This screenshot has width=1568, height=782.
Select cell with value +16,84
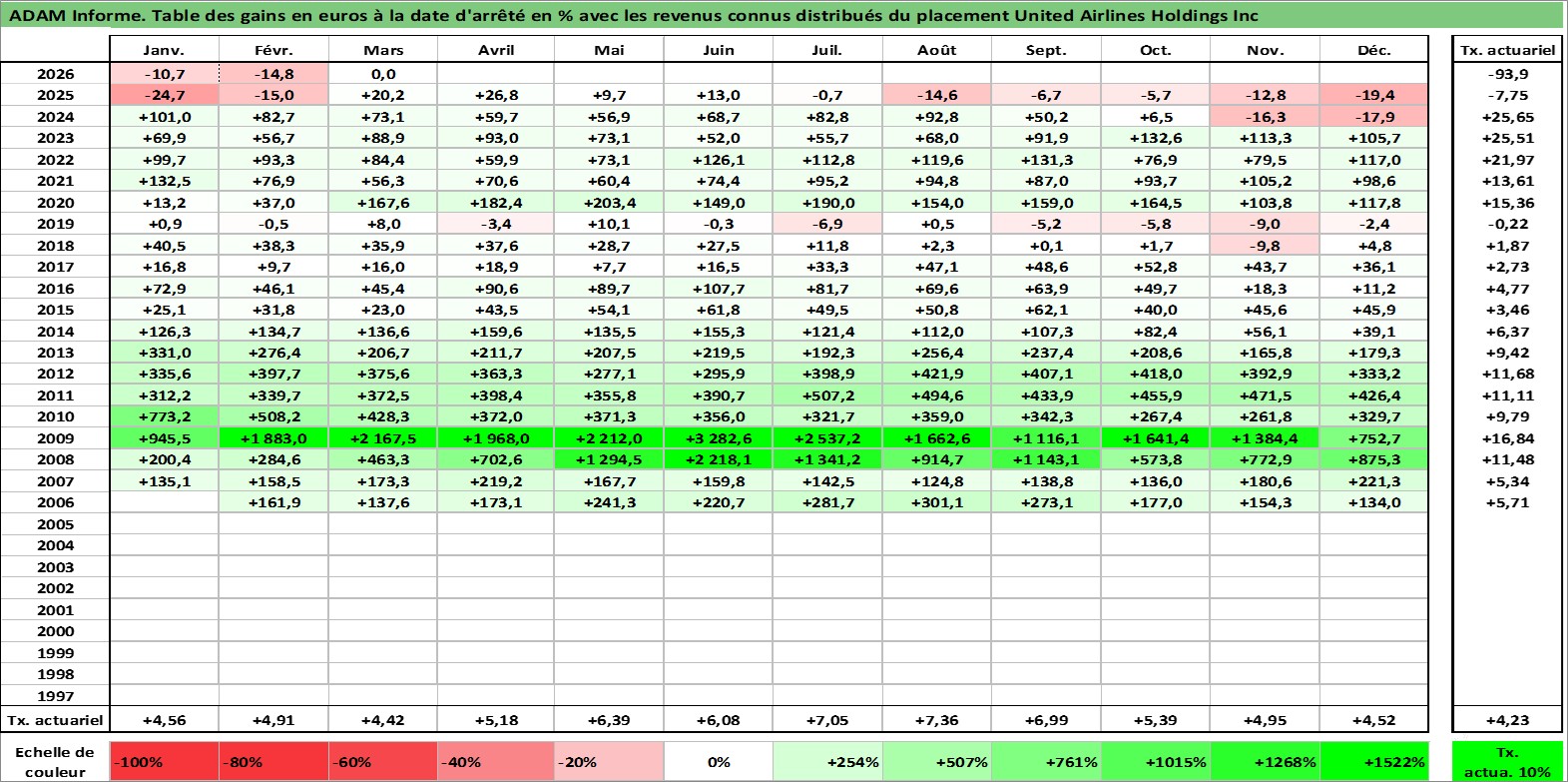(x=1507, y=438)
